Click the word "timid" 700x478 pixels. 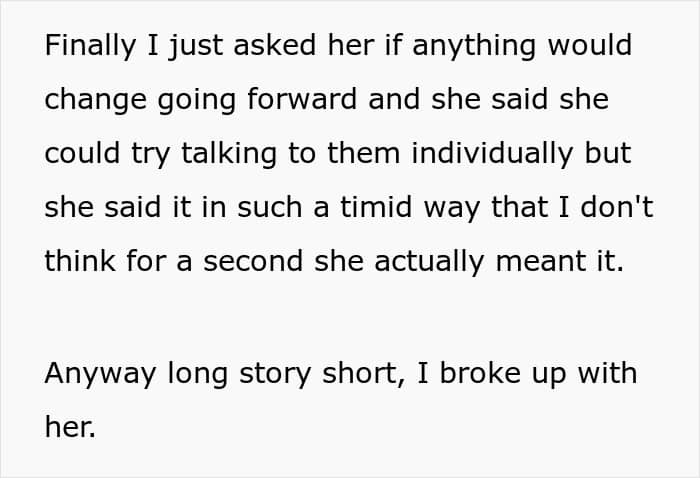tap(375, 207)
